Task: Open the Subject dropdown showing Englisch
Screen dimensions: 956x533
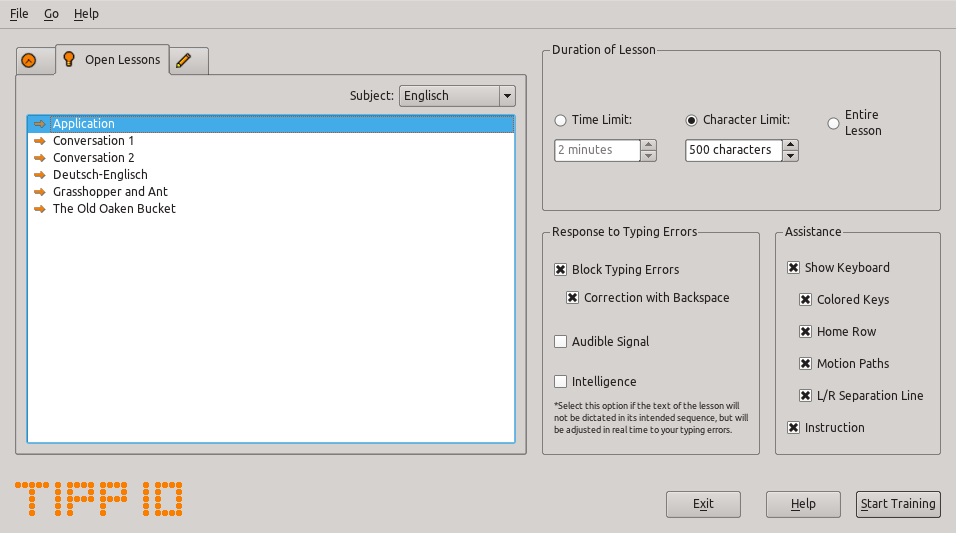Action: (457, 96)
